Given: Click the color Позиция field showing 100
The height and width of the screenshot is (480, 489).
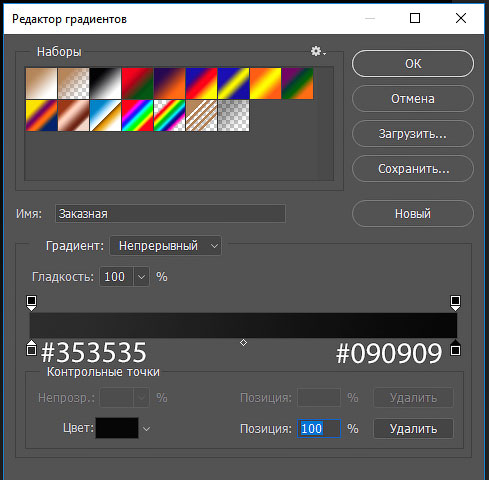Looking at the screenshot, I should 319,428.
